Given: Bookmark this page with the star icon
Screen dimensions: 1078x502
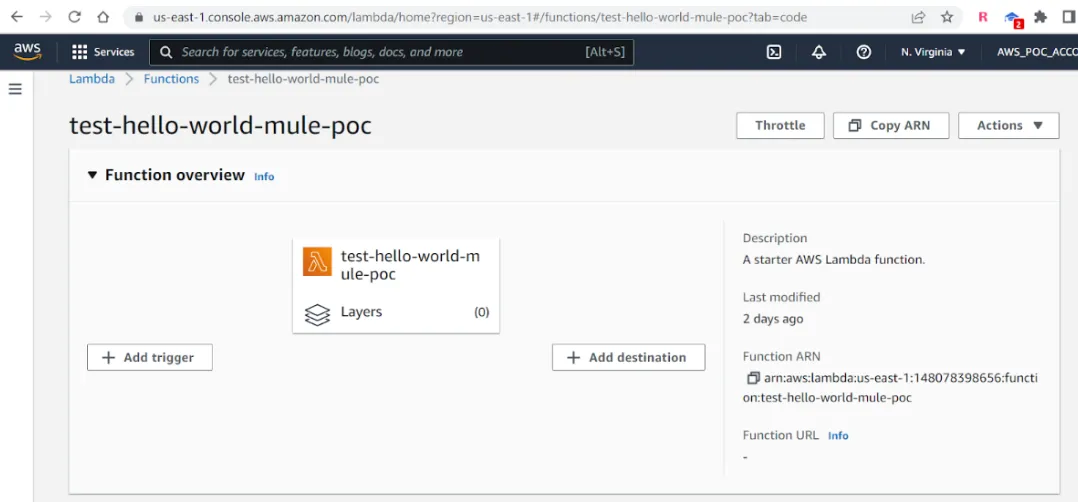Looking at the screenshot, I should click(947, 17).
